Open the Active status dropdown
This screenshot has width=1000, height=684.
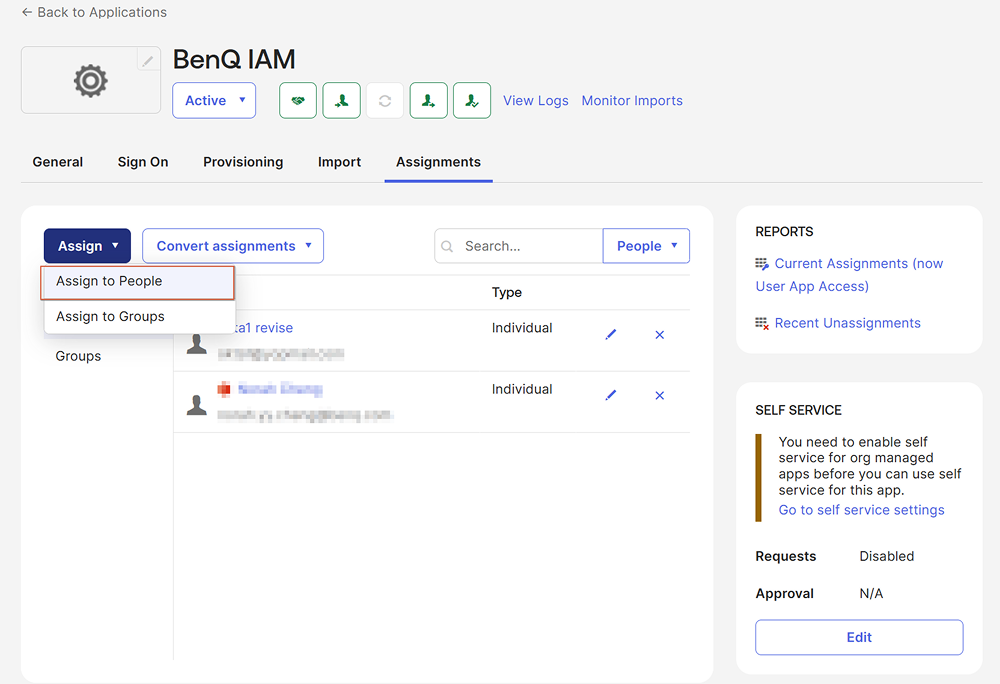[x=214, y=101]
